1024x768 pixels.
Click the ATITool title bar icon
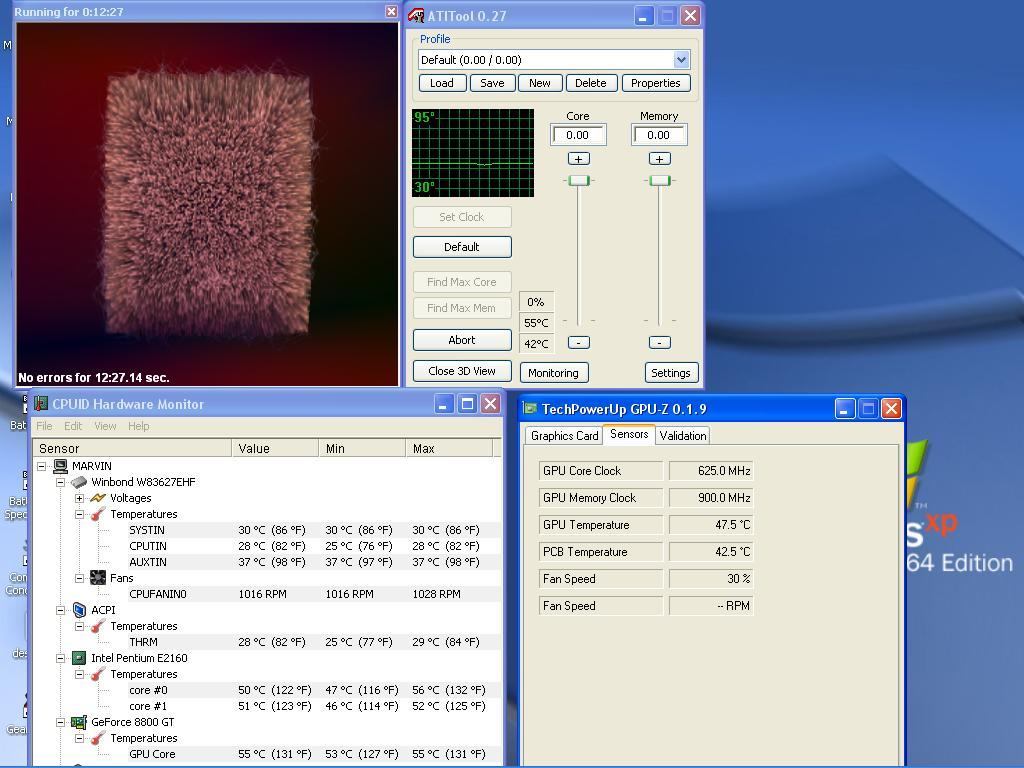coord(416,16)
